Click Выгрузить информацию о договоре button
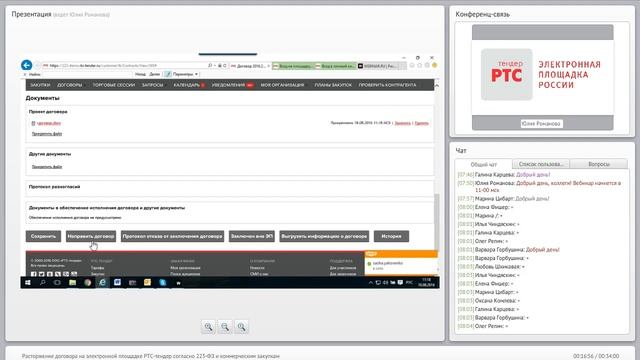 [x=324, y=236]
